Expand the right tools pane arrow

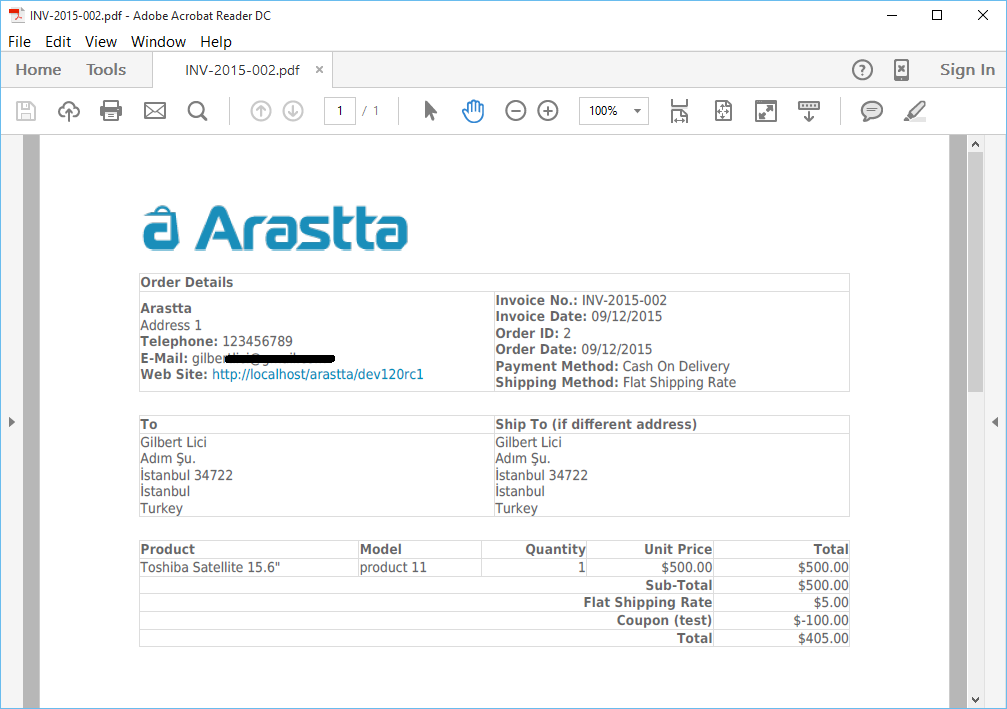click(x=995, y=422)
